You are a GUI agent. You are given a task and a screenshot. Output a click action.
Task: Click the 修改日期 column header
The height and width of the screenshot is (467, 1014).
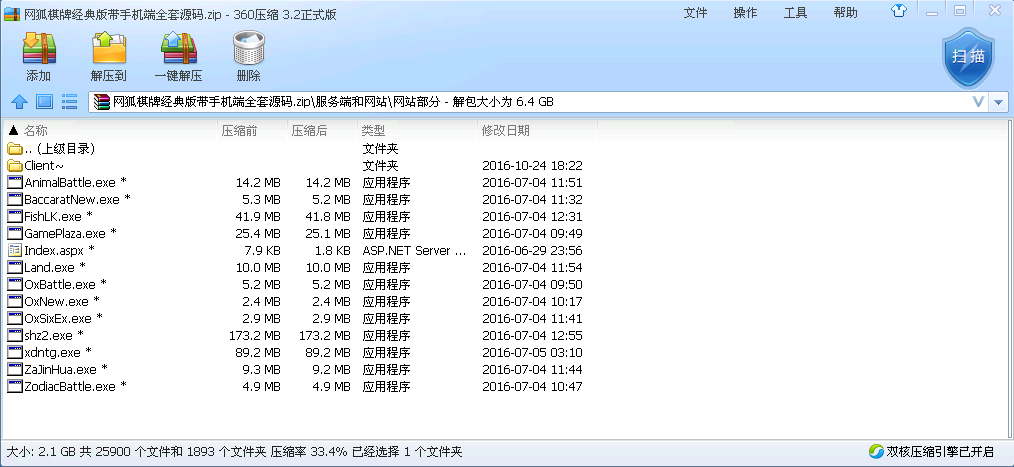tap(505, 130)
